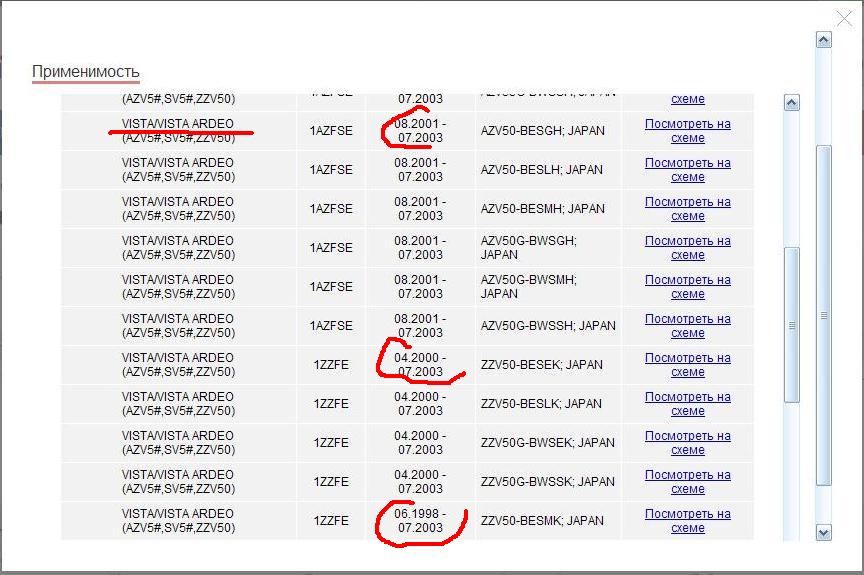Click the outer scrollbar down arrow

point(824,533)
